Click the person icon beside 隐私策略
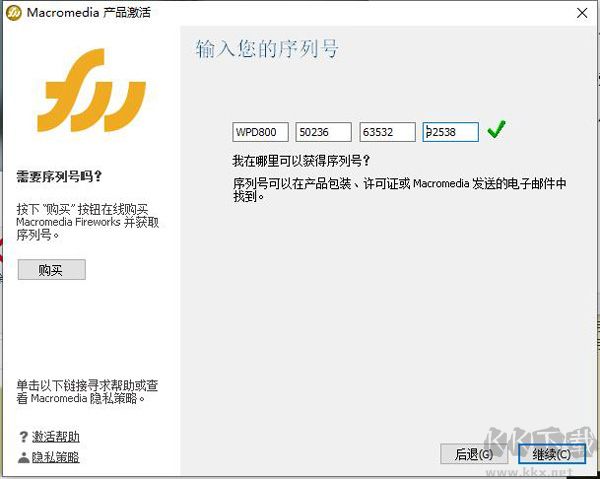 point(23,457)
